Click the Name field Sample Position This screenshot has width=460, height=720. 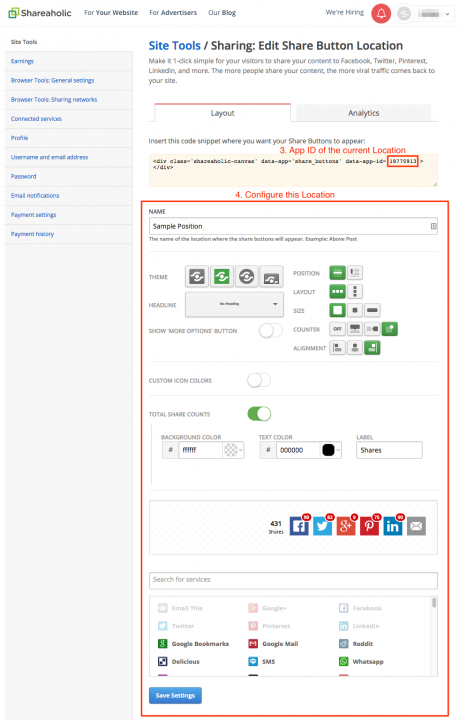click(293, 226)
